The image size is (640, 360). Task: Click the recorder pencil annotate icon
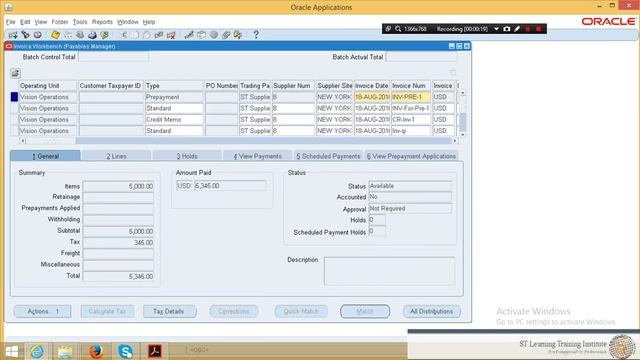[x=517, y=29]
